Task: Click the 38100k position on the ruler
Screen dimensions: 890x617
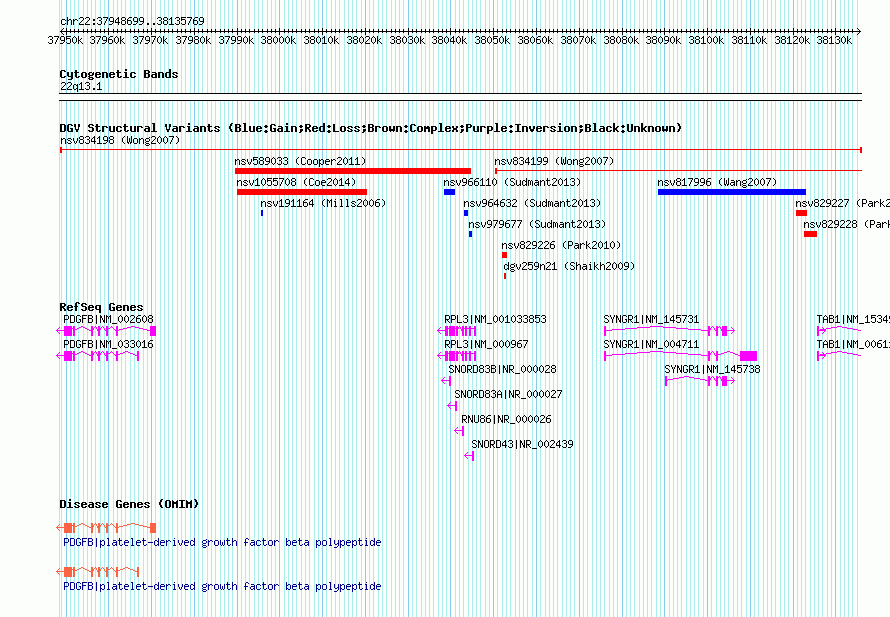Action: [706, 40]
